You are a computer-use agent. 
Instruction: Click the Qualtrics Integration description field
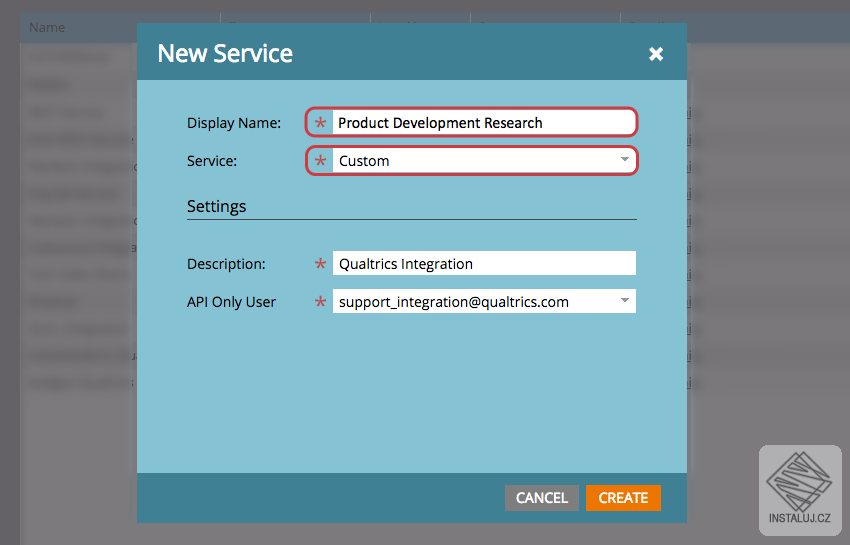pyautogui.click(x=483, y=264)
